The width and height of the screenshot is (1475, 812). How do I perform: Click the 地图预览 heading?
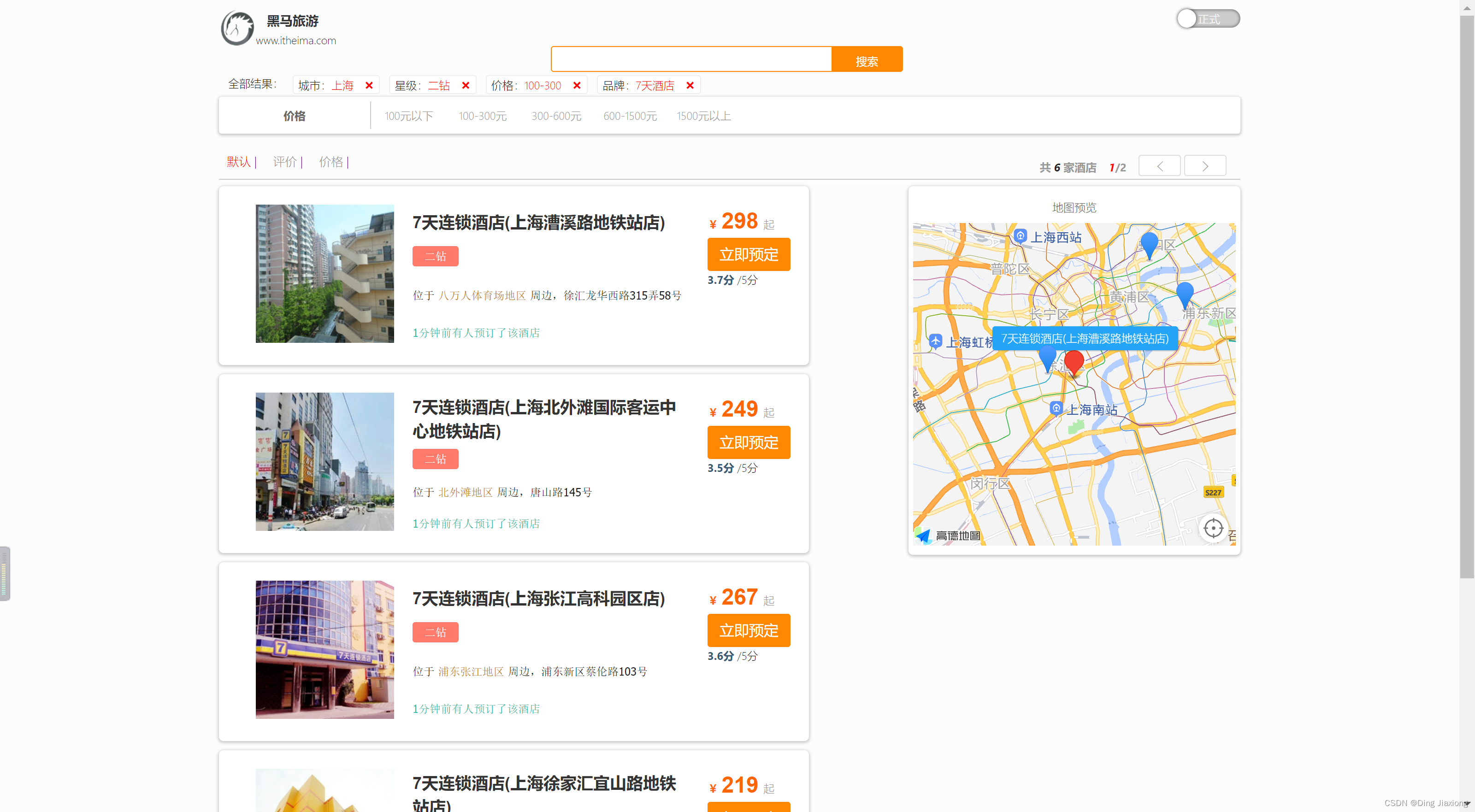[x=1074, y=207]
